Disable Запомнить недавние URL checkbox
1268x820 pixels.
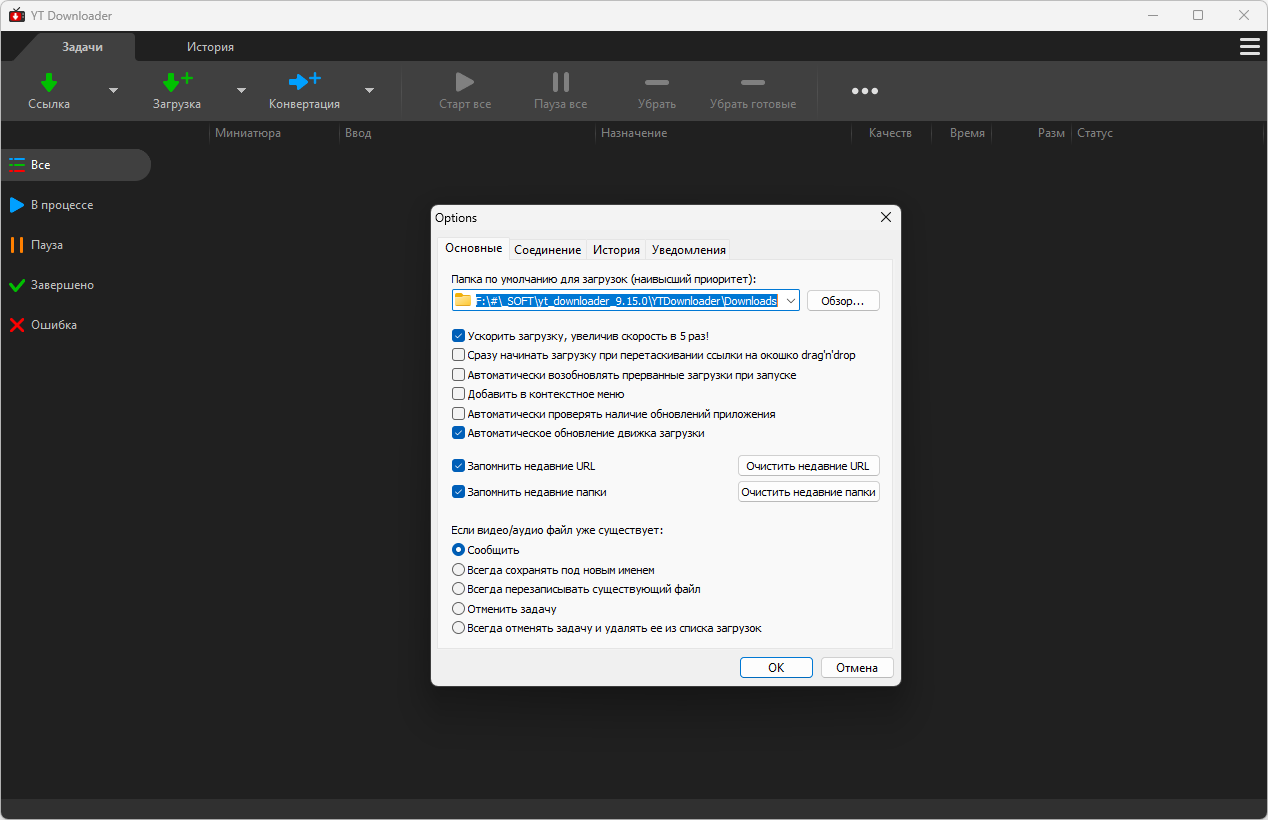pyautogui.click(x=459, y=466)
